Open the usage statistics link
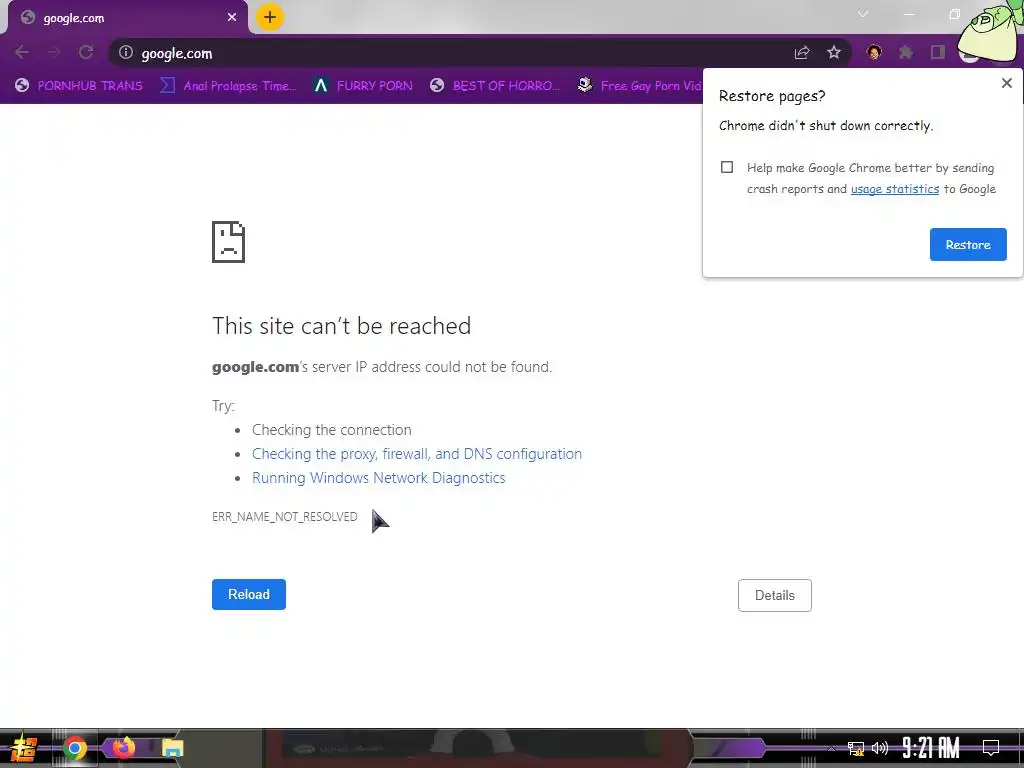 pyautogui.click(x=895, y=189)
